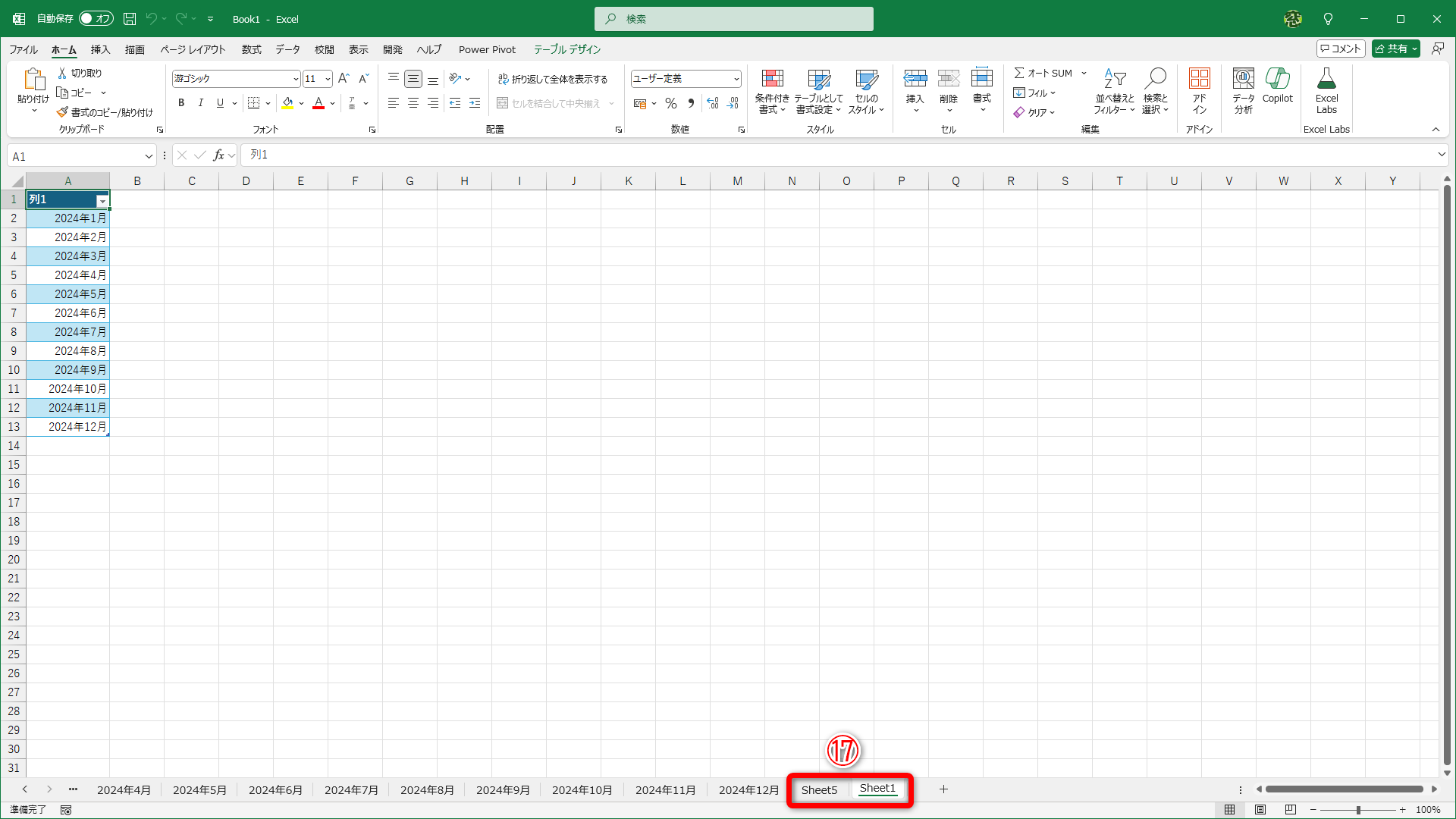Expand the font name combo box
The width and height of the screenshot is (1456, 819).
296,79
